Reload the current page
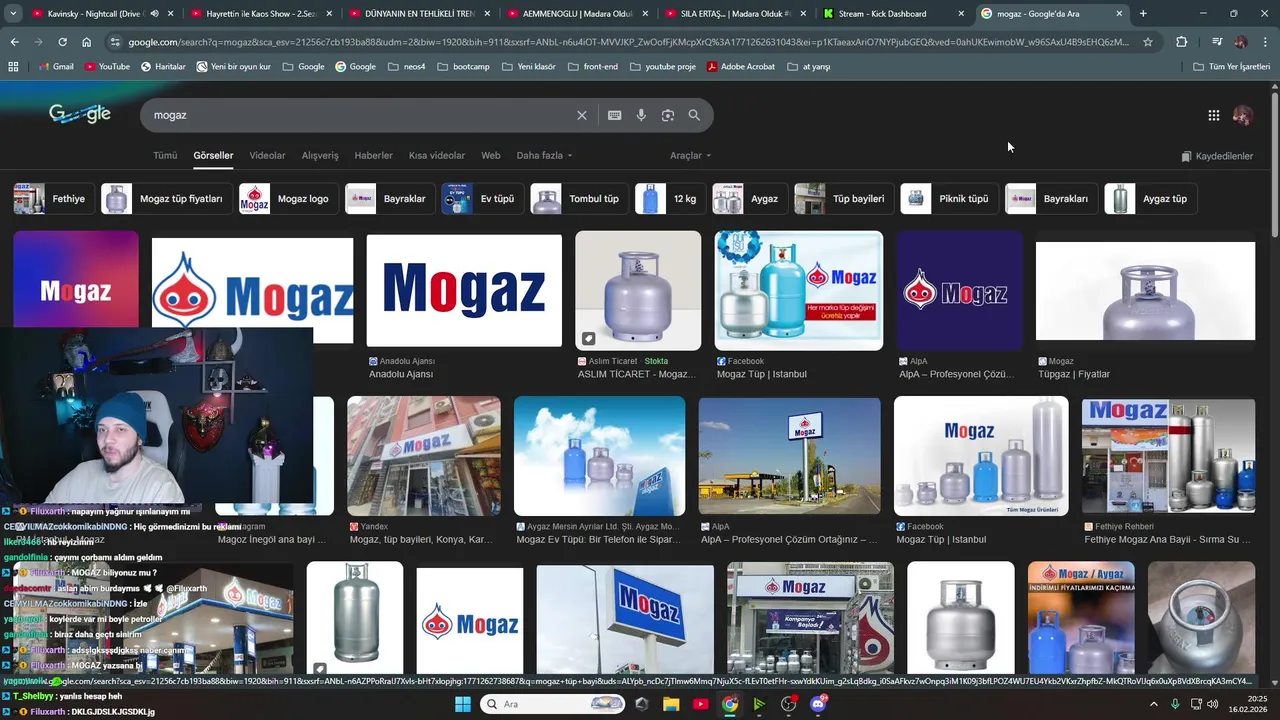This screenshot has width=1280, height=720. pyautogui.click(x=62, y=42)
